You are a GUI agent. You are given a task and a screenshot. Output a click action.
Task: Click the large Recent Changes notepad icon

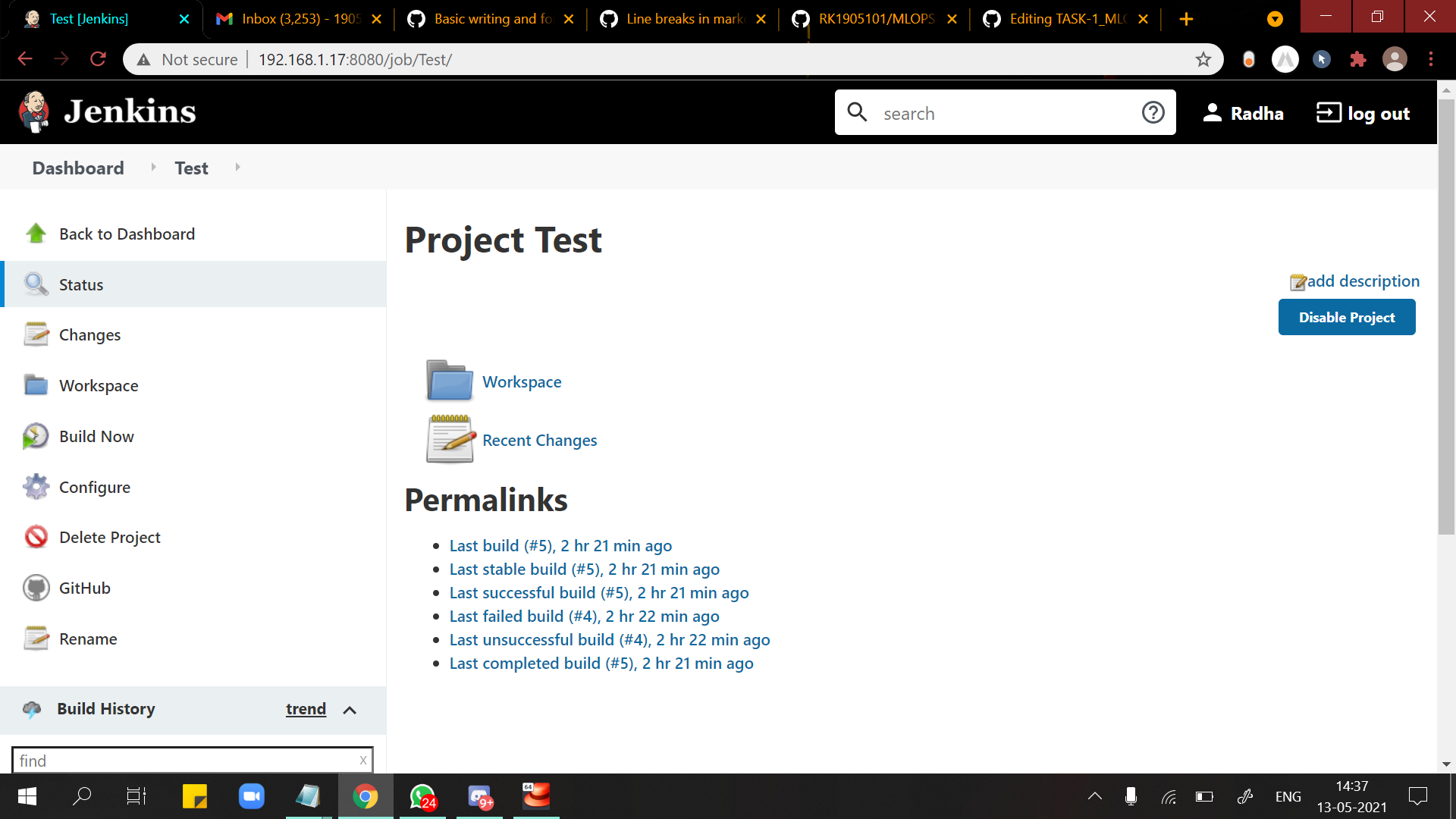[x=450, y=439]
